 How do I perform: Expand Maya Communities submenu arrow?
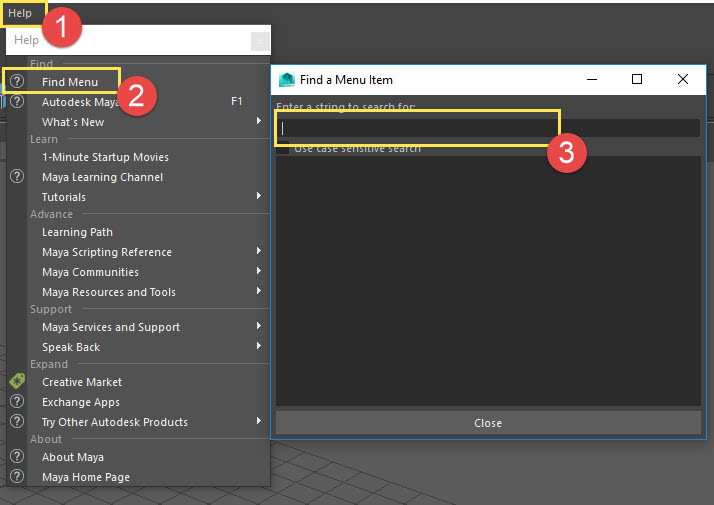[259, 271]
